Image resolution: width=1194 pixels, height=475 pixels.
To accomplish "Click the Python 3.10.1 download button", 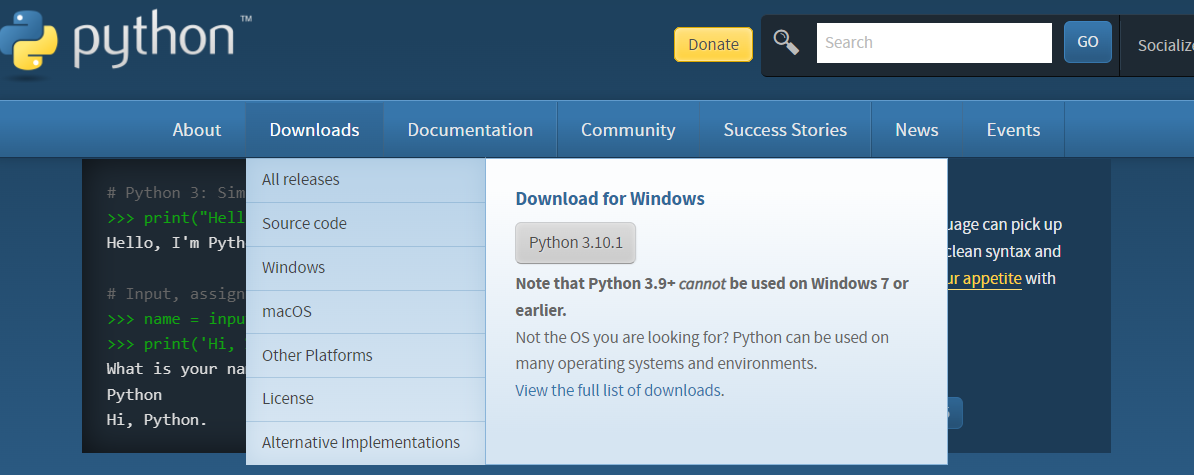I will pos(576,243).
